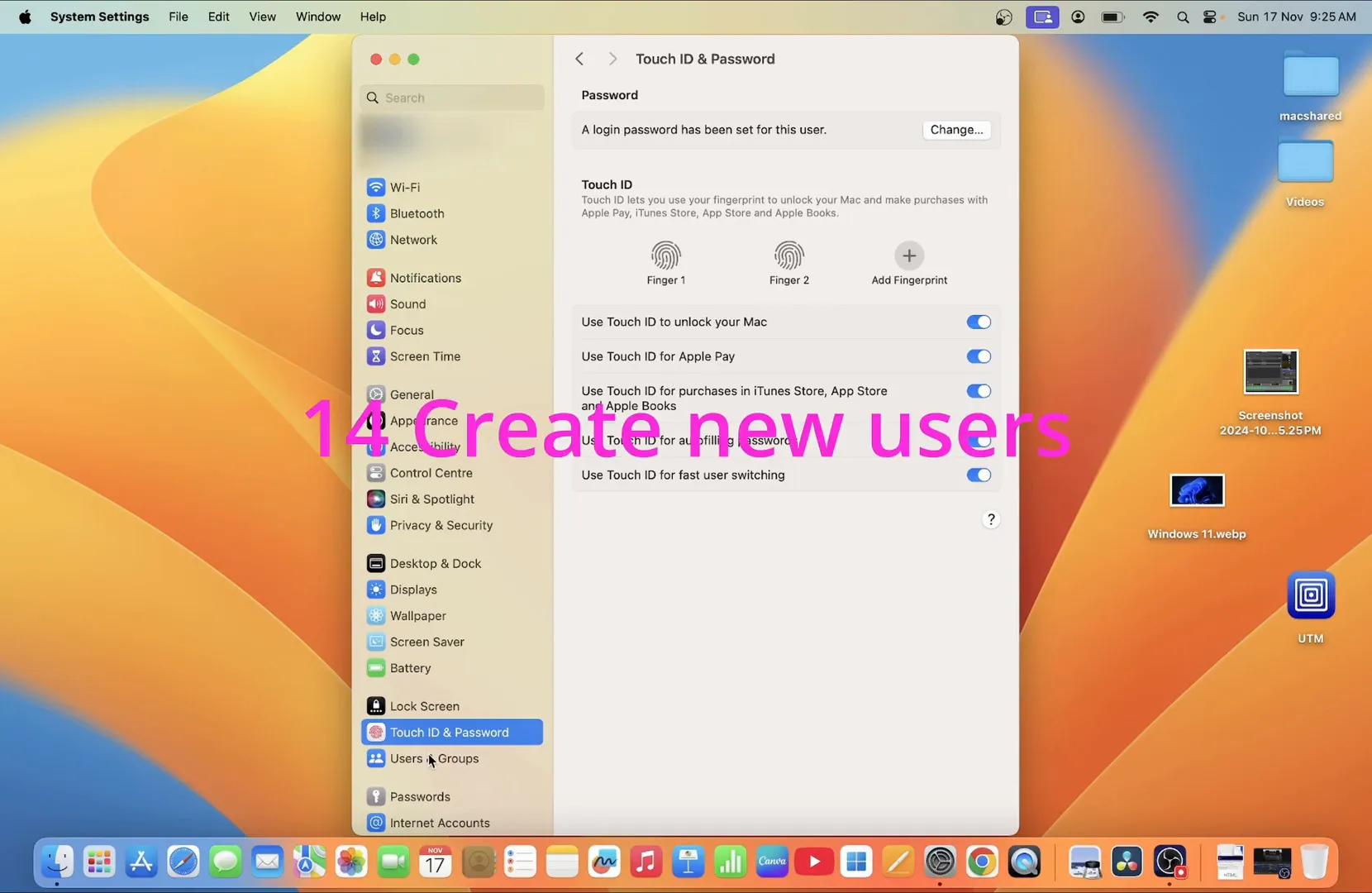Open Wallpaper settings

(x=451, y=616)
